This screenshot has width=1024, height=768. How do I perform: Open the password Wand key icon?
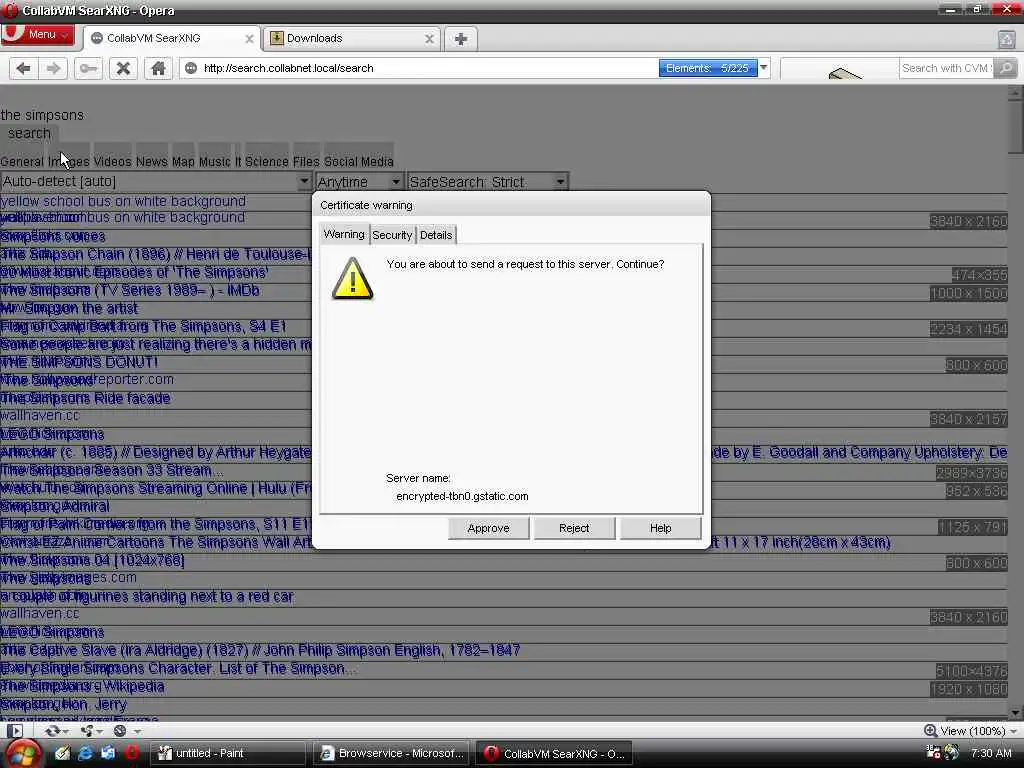pyautogui.click(x=88, y=68)
